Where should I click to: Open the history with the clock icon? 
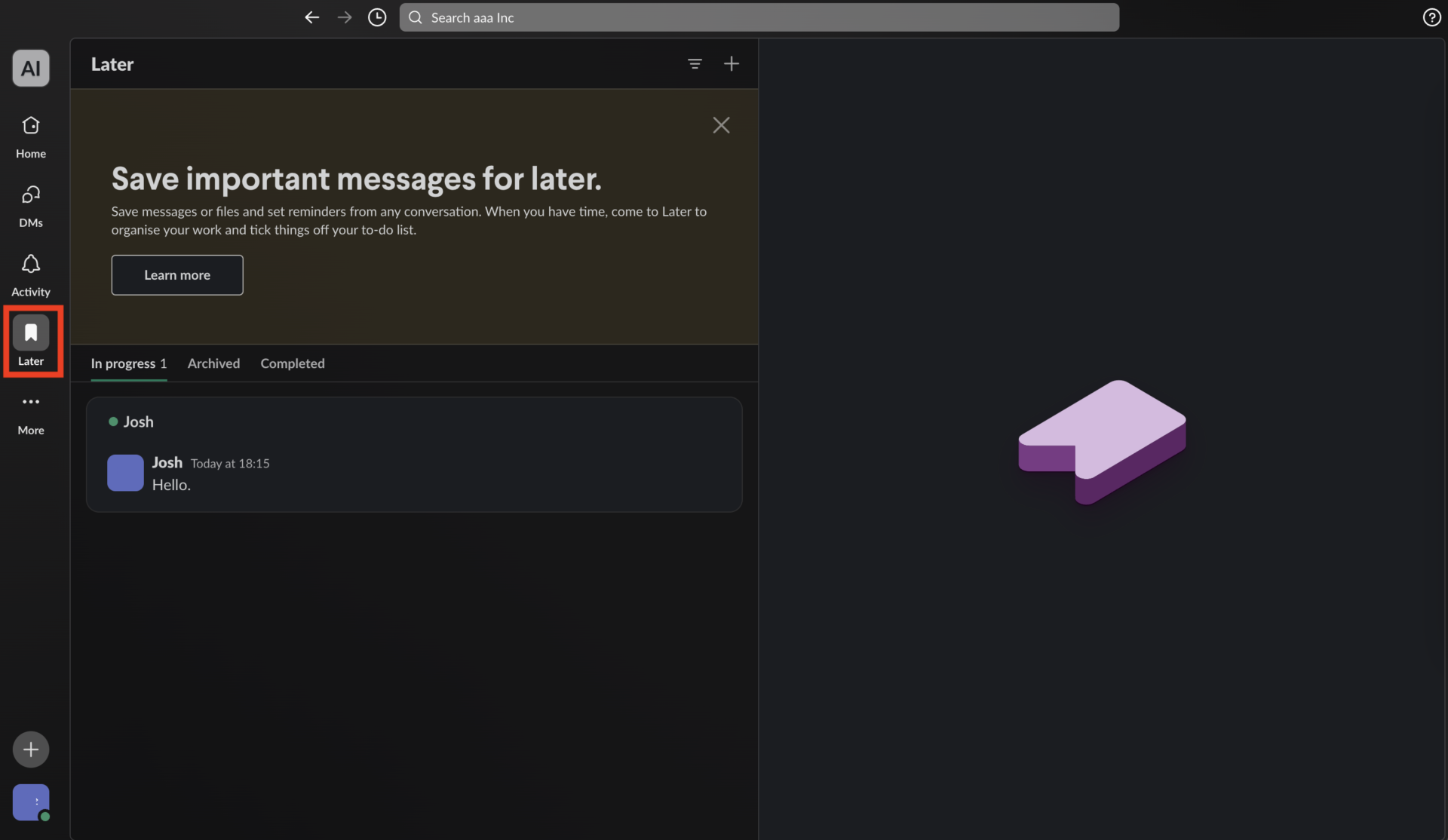(376, 17)
